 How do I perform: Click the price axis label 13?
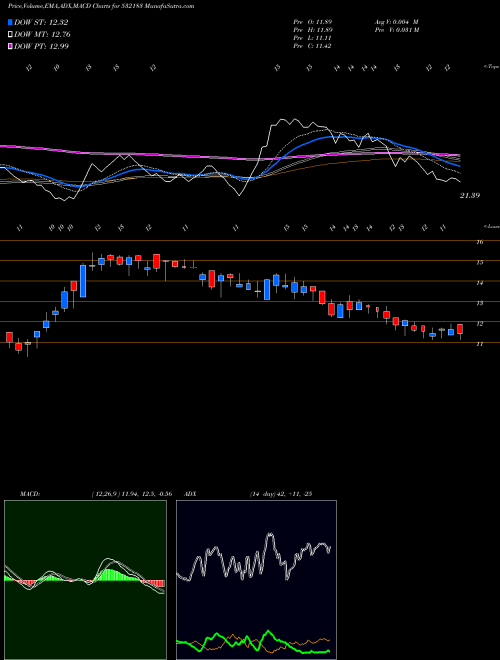coord(479,303)
